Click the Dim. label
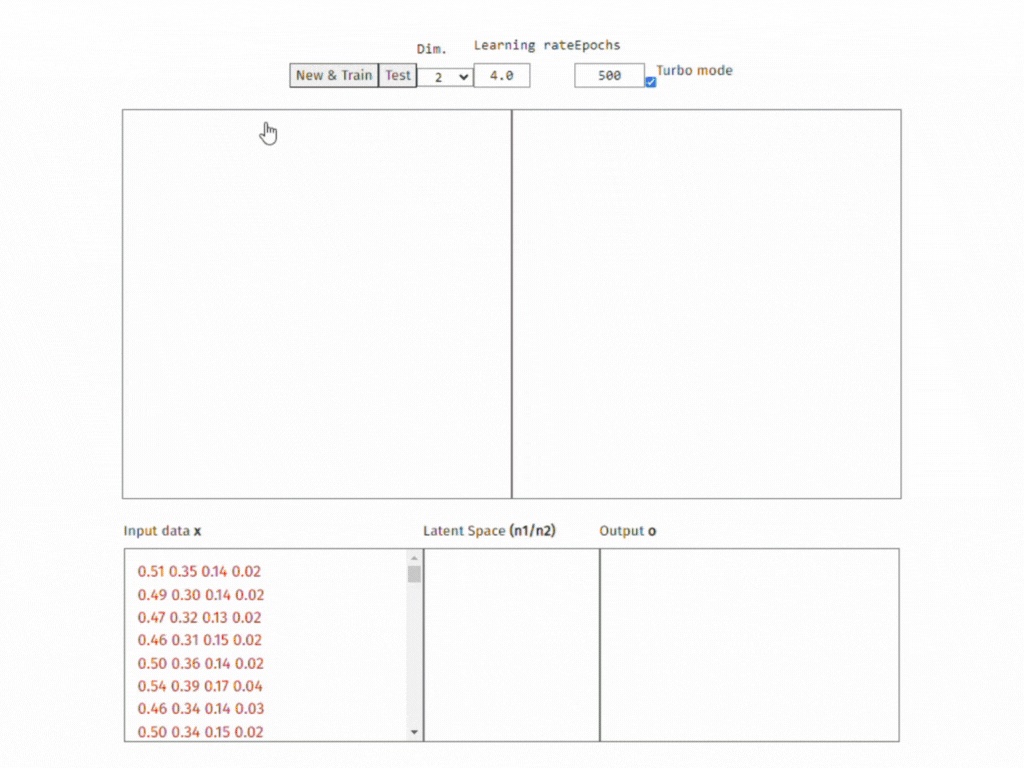 [x=432, y=49]
